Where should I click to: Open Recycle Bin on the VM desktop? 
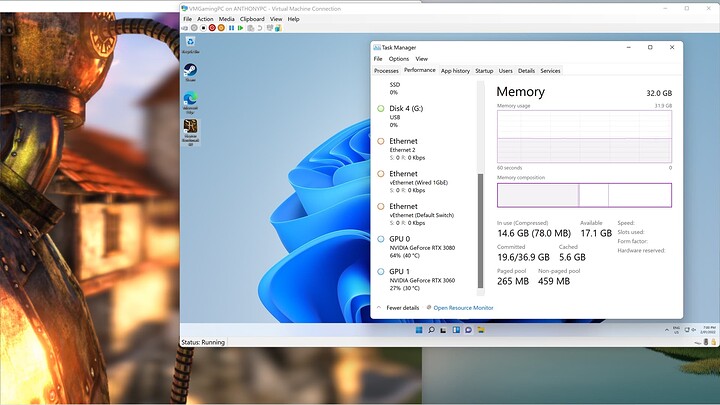point(190,45)
